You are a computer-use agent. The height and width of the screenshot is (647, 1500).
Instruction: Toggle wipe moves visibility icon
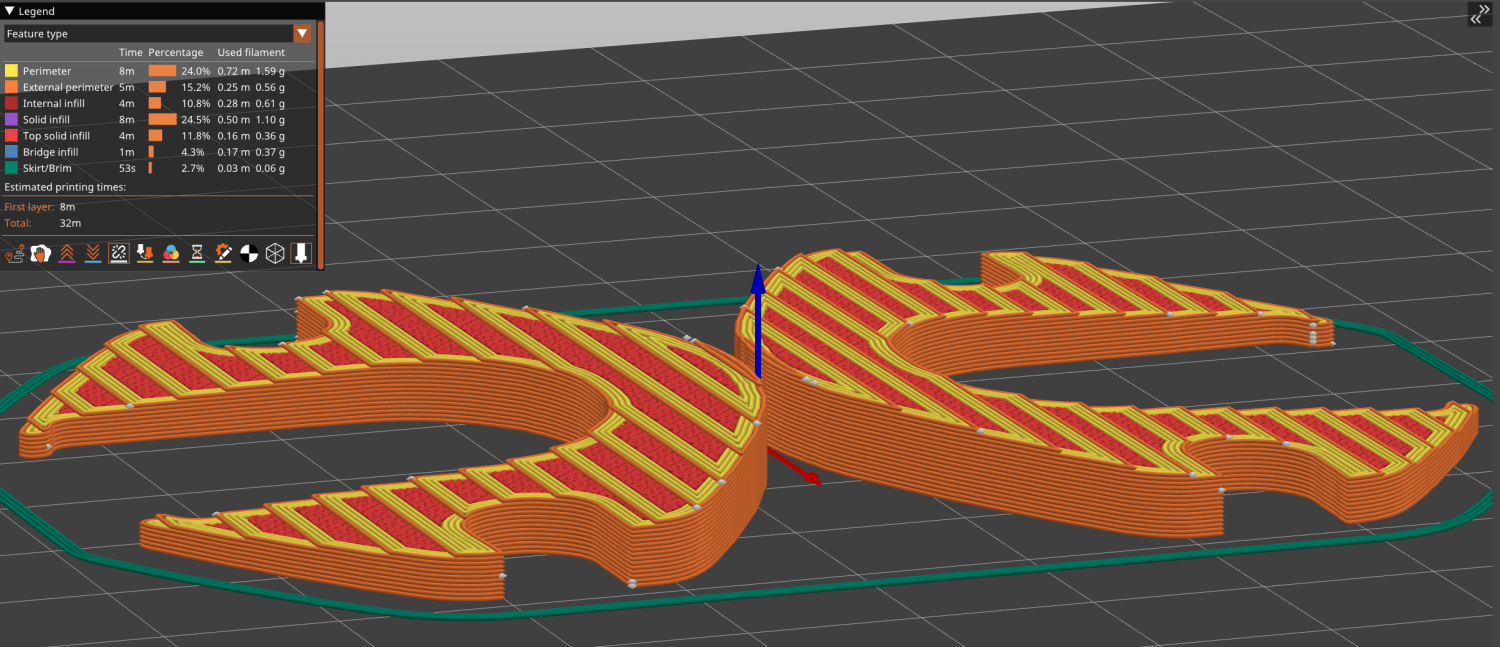pos(41,253)
